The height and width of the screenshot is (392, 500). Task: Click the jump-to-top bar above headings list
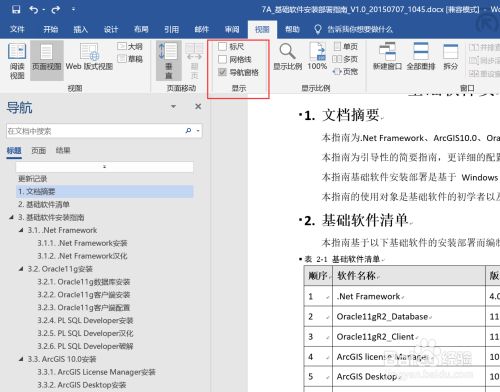(104, 167)
